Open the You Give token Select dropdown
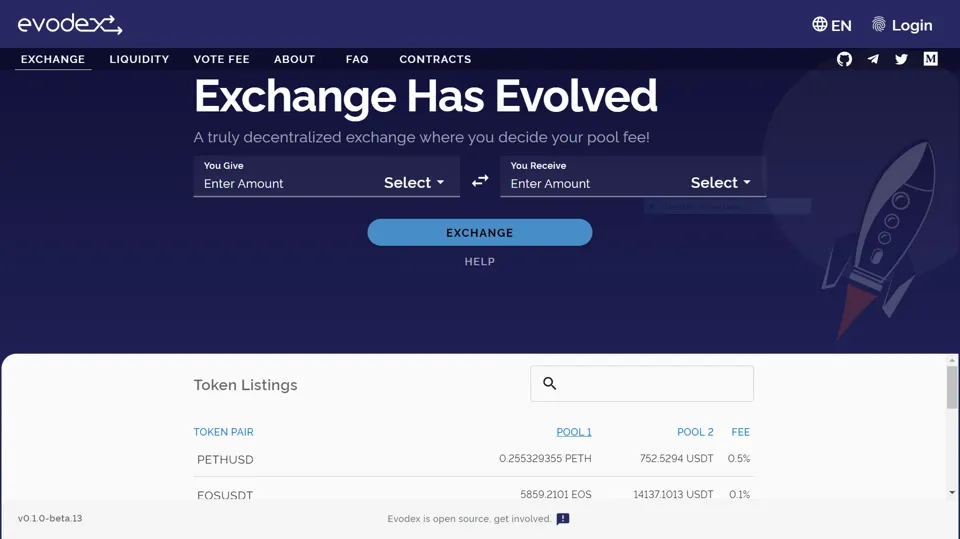This screenshot has width=960, height=539. tap(414, 183)
